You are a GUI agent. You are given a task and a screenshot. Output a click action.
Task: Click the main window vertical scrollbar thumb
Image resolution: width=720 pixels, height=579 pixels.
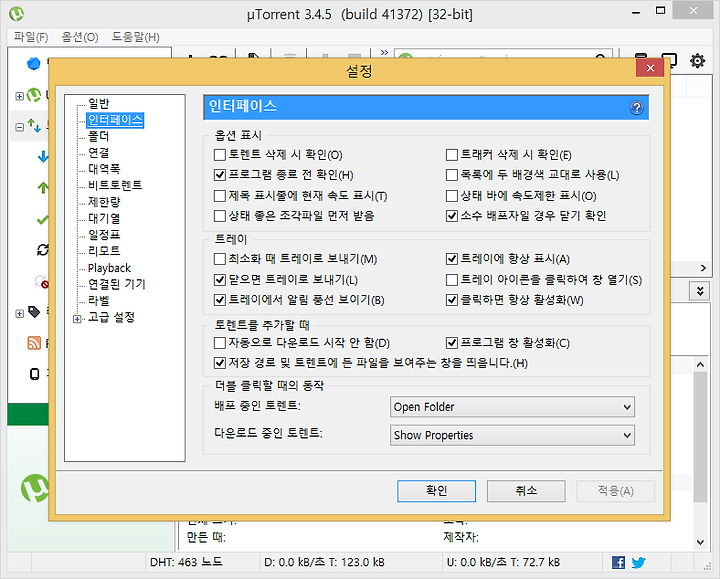point(700,437)
